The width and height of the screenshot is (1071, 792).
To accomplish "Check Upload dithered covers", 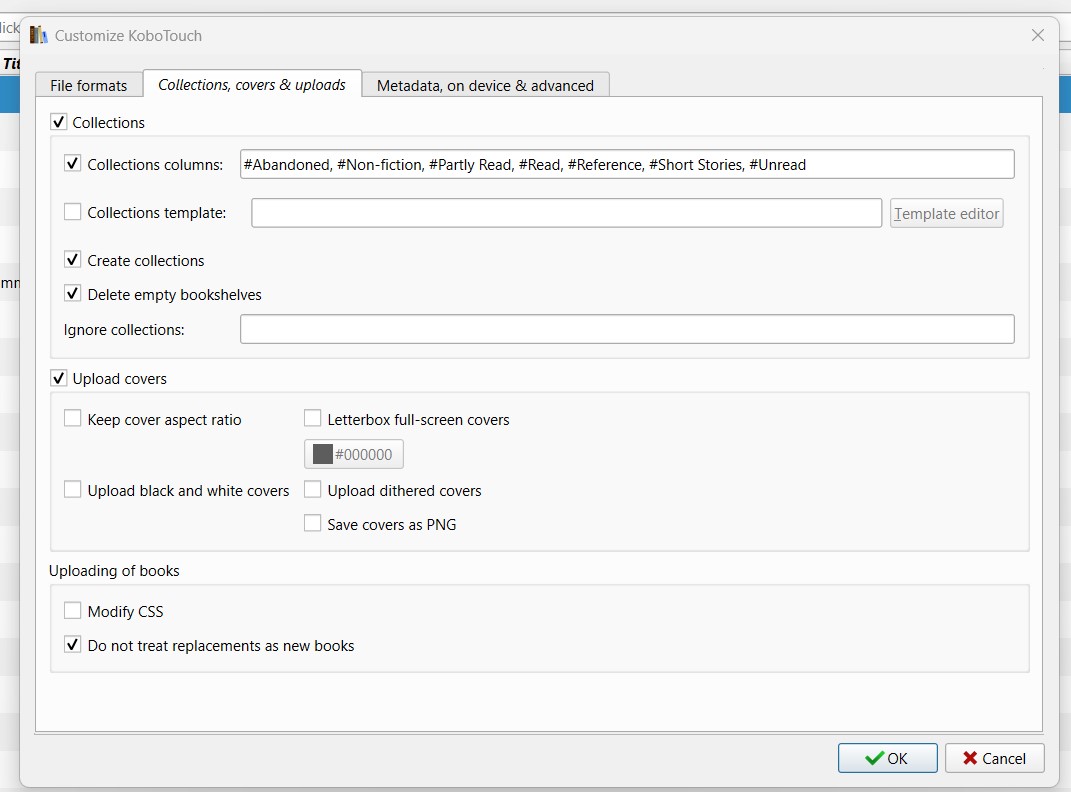I will (x=313, y=490).
